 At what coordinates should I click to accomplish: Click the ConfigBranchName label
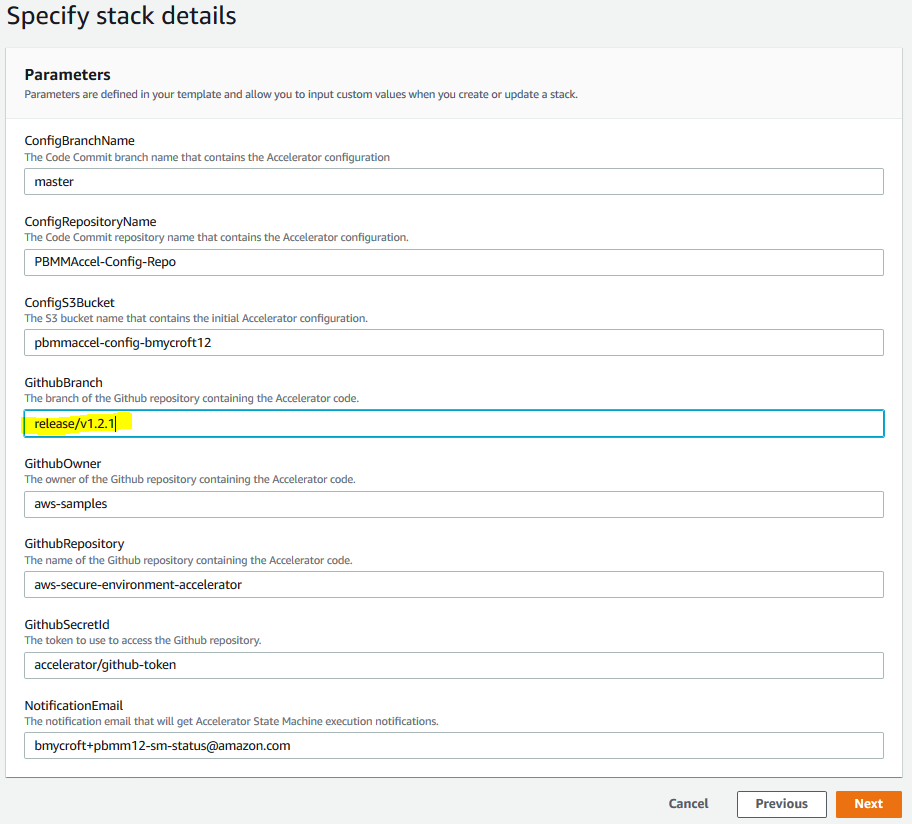[79, 141]
